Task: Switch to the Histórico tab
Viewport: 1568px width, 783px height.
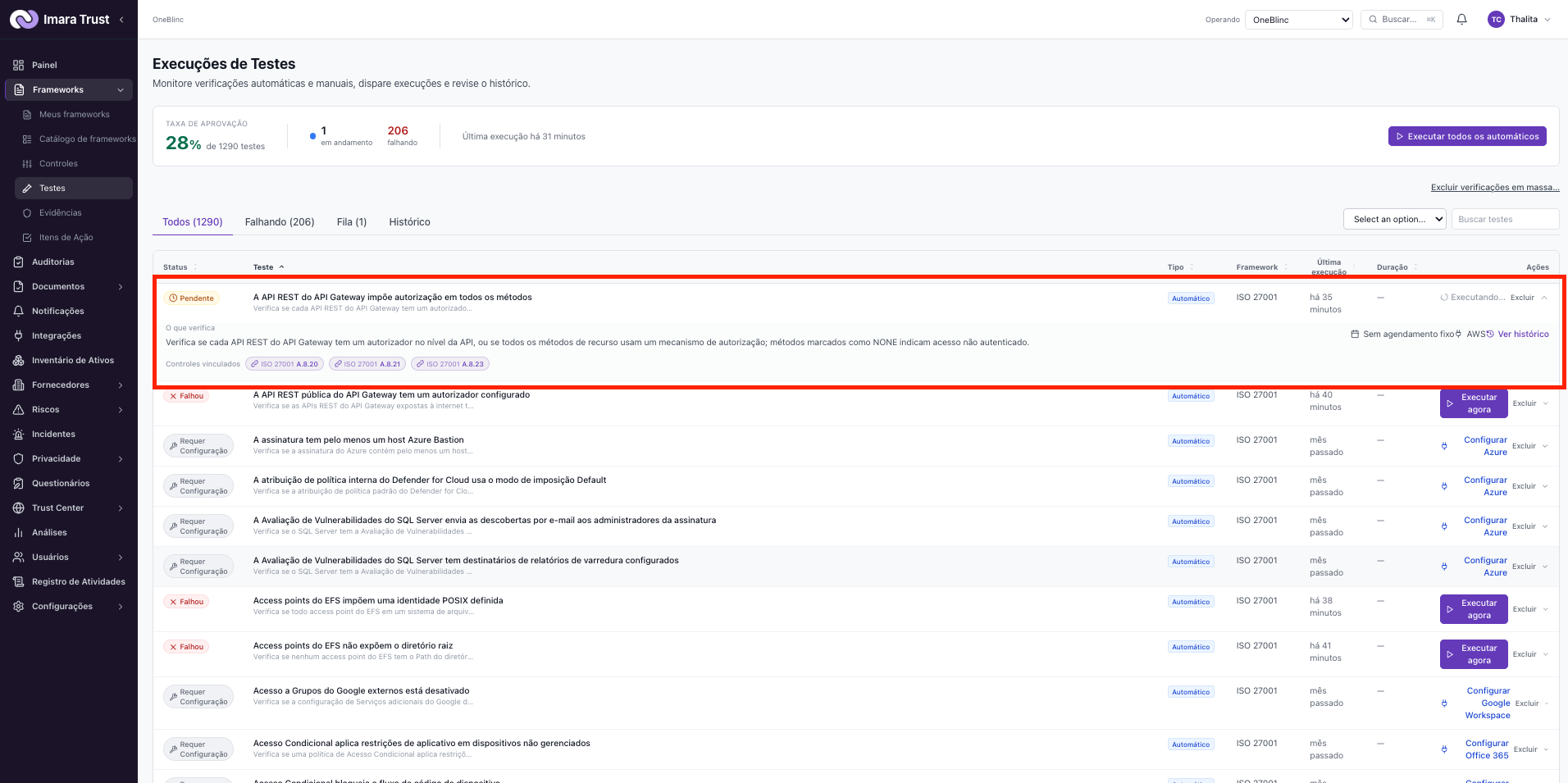Action: point(409,222)
